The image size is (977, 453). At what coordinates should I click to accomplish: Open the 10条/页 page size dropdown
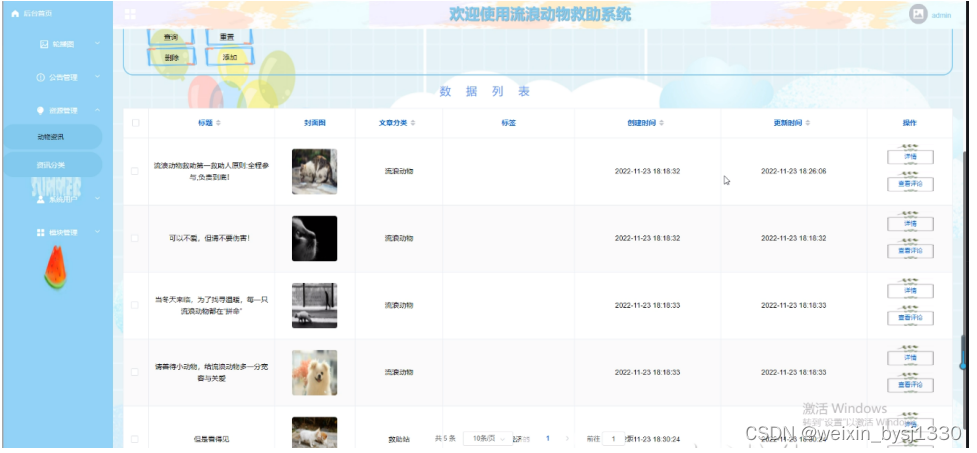pyautogui.click(x=488, y=439)
